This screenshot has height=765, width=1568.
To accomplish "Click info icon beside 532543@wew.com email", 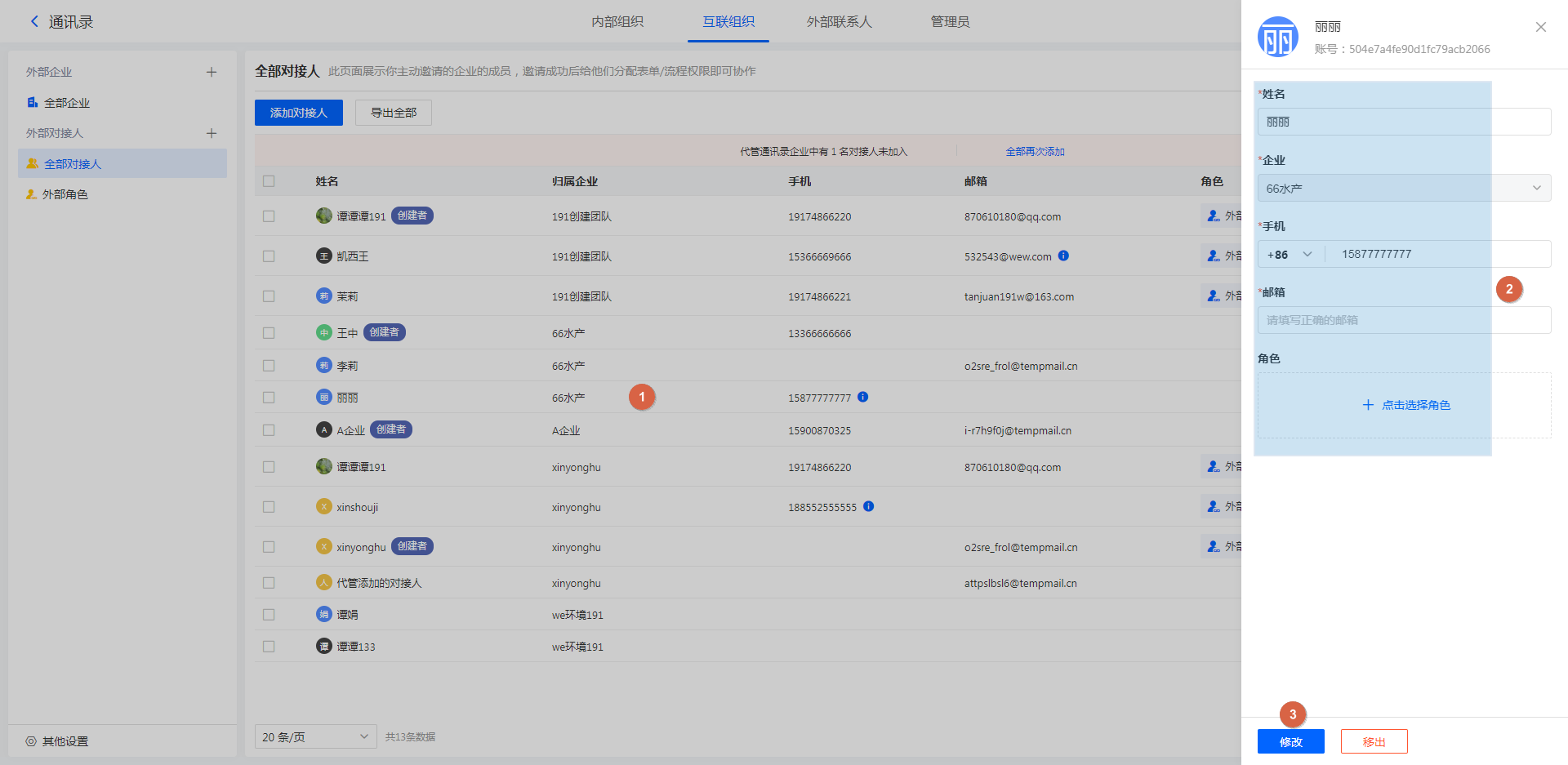I will (x=1063, y=256).
